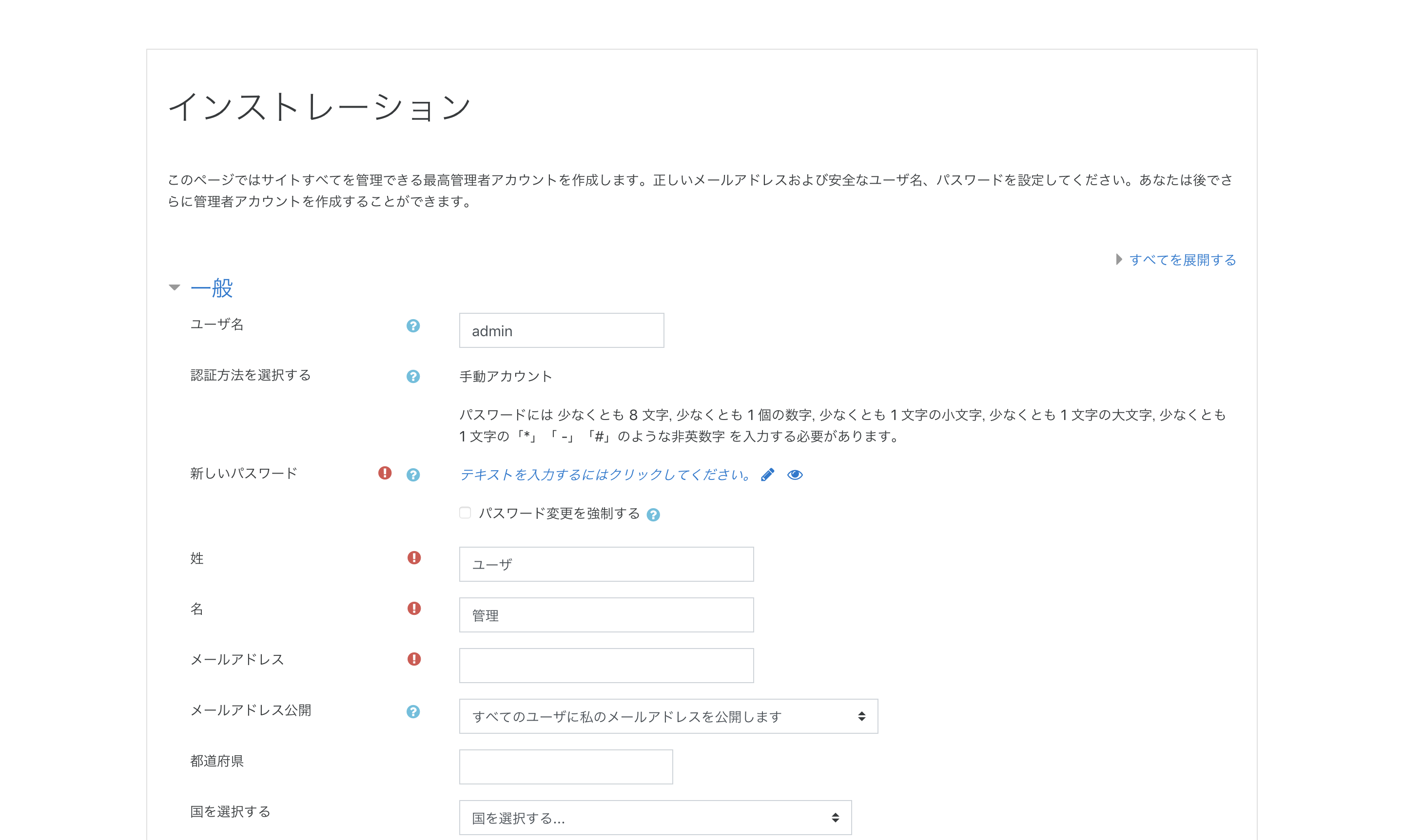This screenshot has height=840, width=1403.
Task: Click the password text entry link
Action: tap(605, 475)
